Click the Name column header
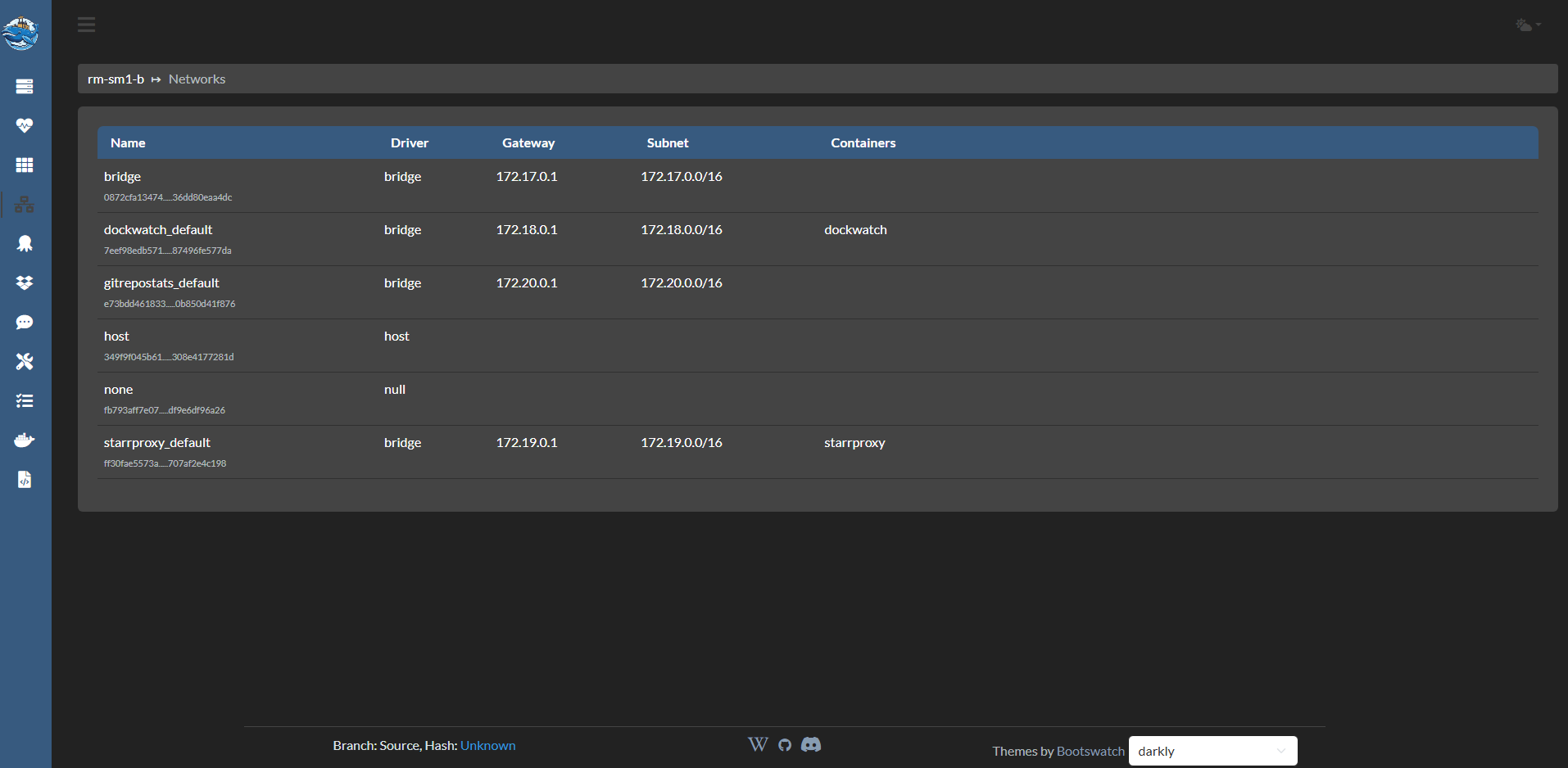This screenshot has width=1568, height=768. [128, 142]
